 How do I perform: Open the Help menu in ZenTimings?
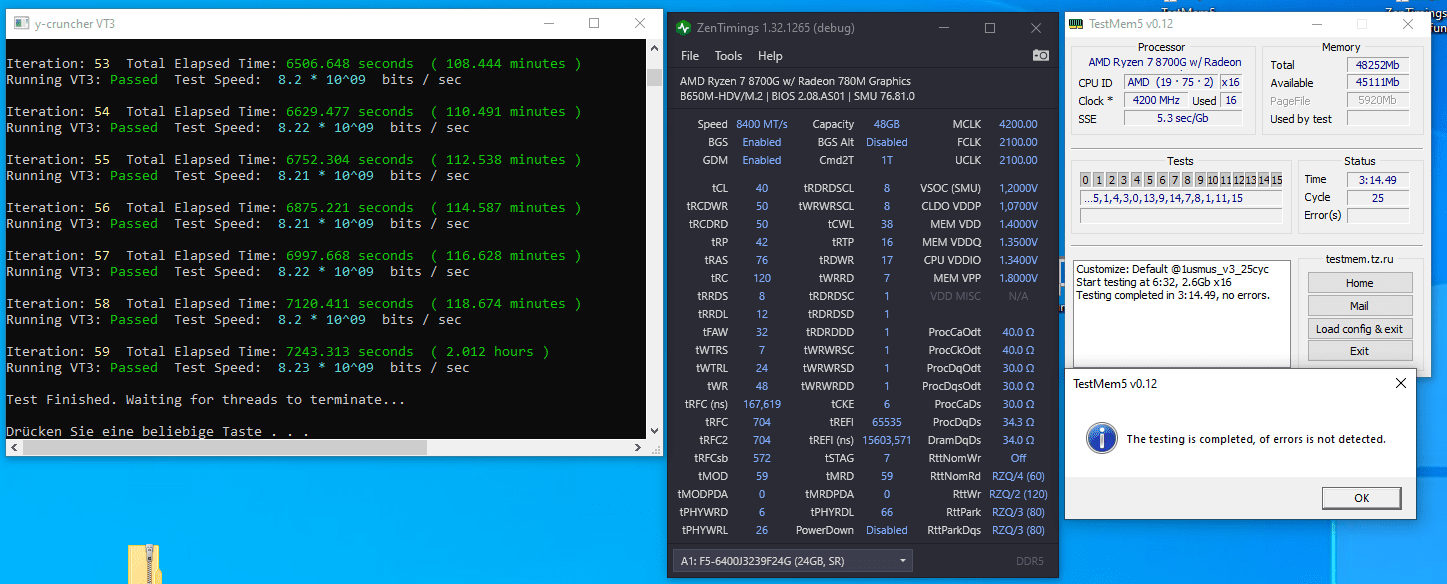[770, 56]
